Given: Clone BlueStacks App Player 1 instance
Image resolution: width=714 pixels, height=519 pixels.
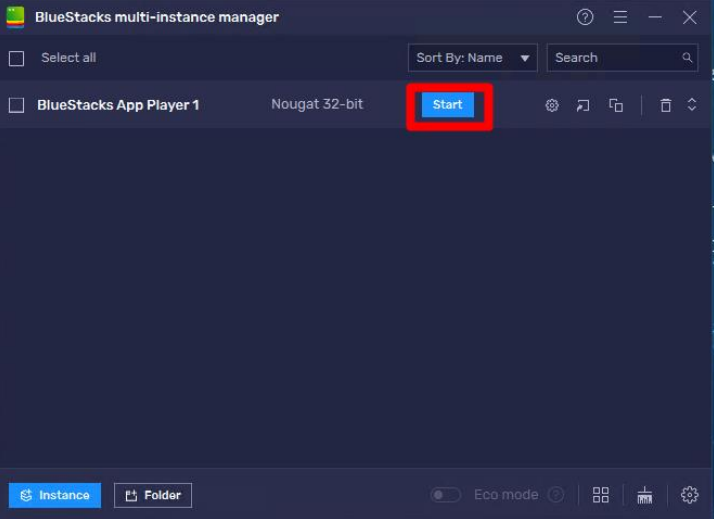Looking at the screenshot, I should coord(616,105).
